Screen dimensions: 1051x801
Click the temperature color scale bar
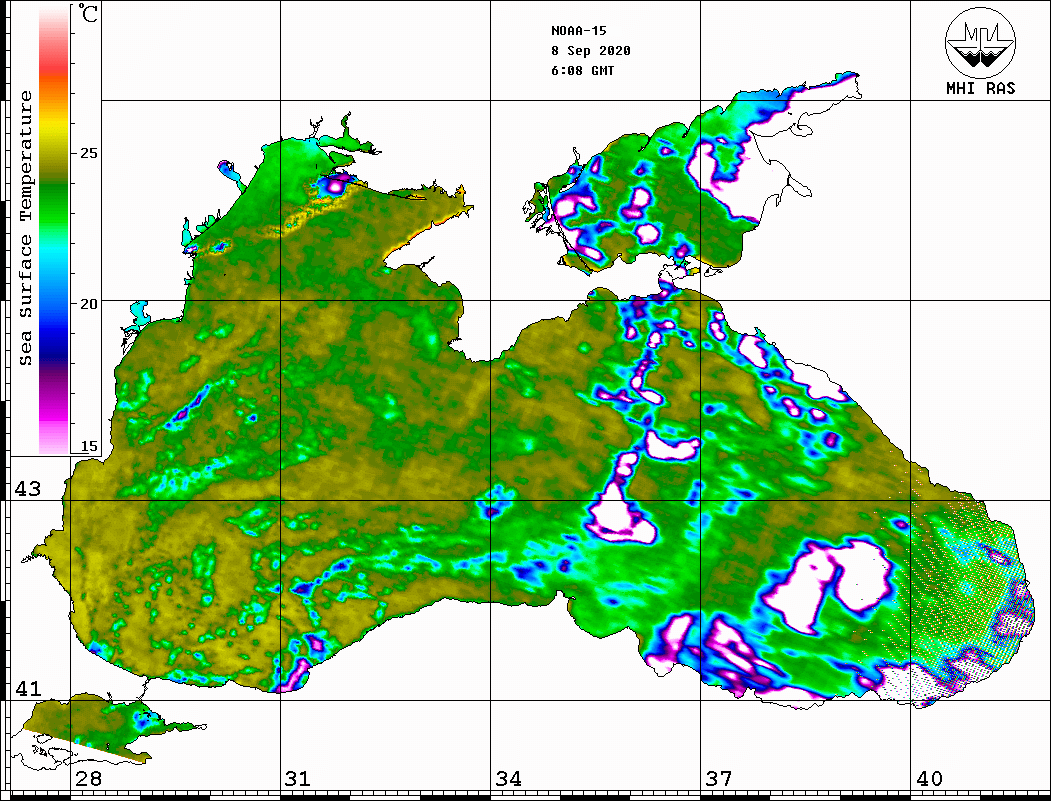(x=54, y=231)
